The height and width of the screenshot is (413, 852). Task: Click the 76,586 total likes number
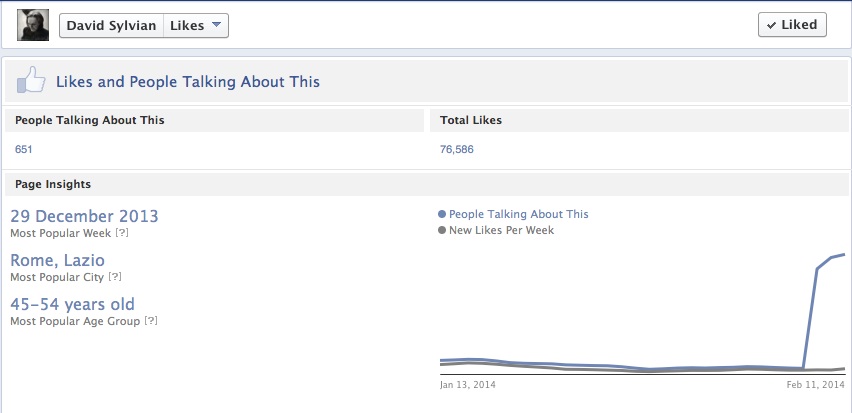pyautogui.click(x=456, y=149)
